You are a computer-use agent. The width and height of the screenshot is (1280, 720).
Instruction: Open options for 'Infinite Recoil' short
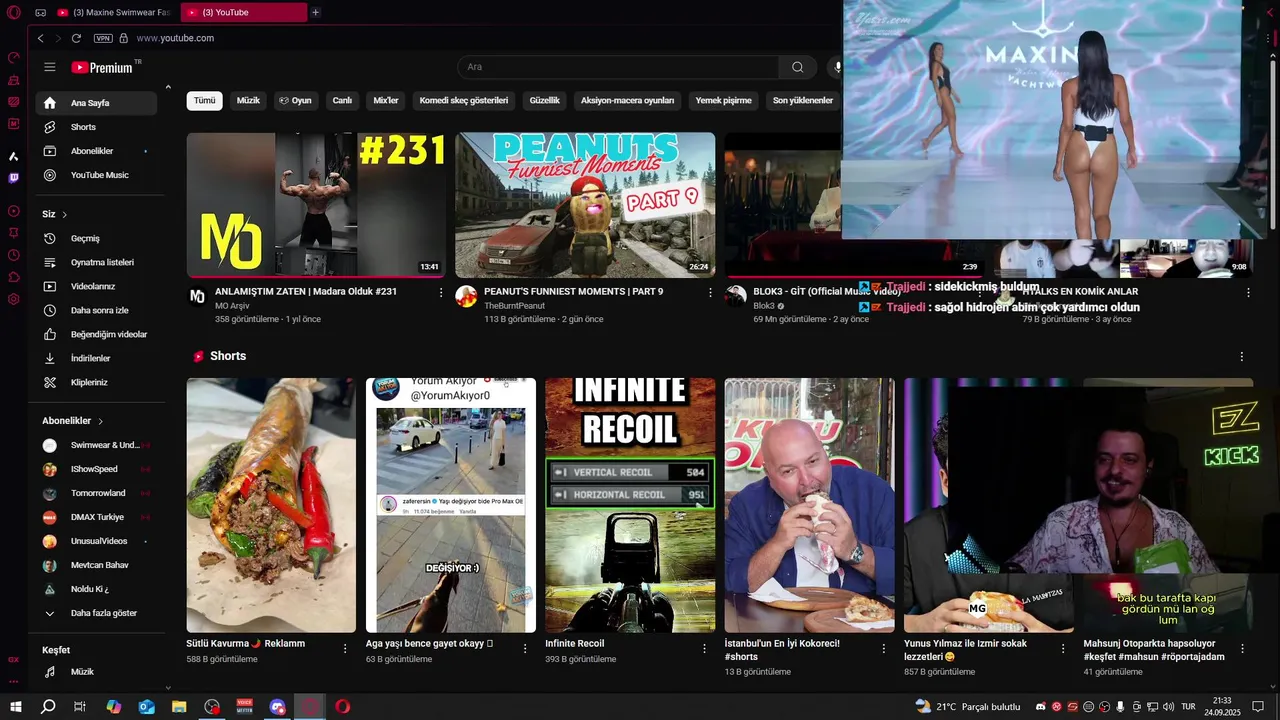point(704,648)
